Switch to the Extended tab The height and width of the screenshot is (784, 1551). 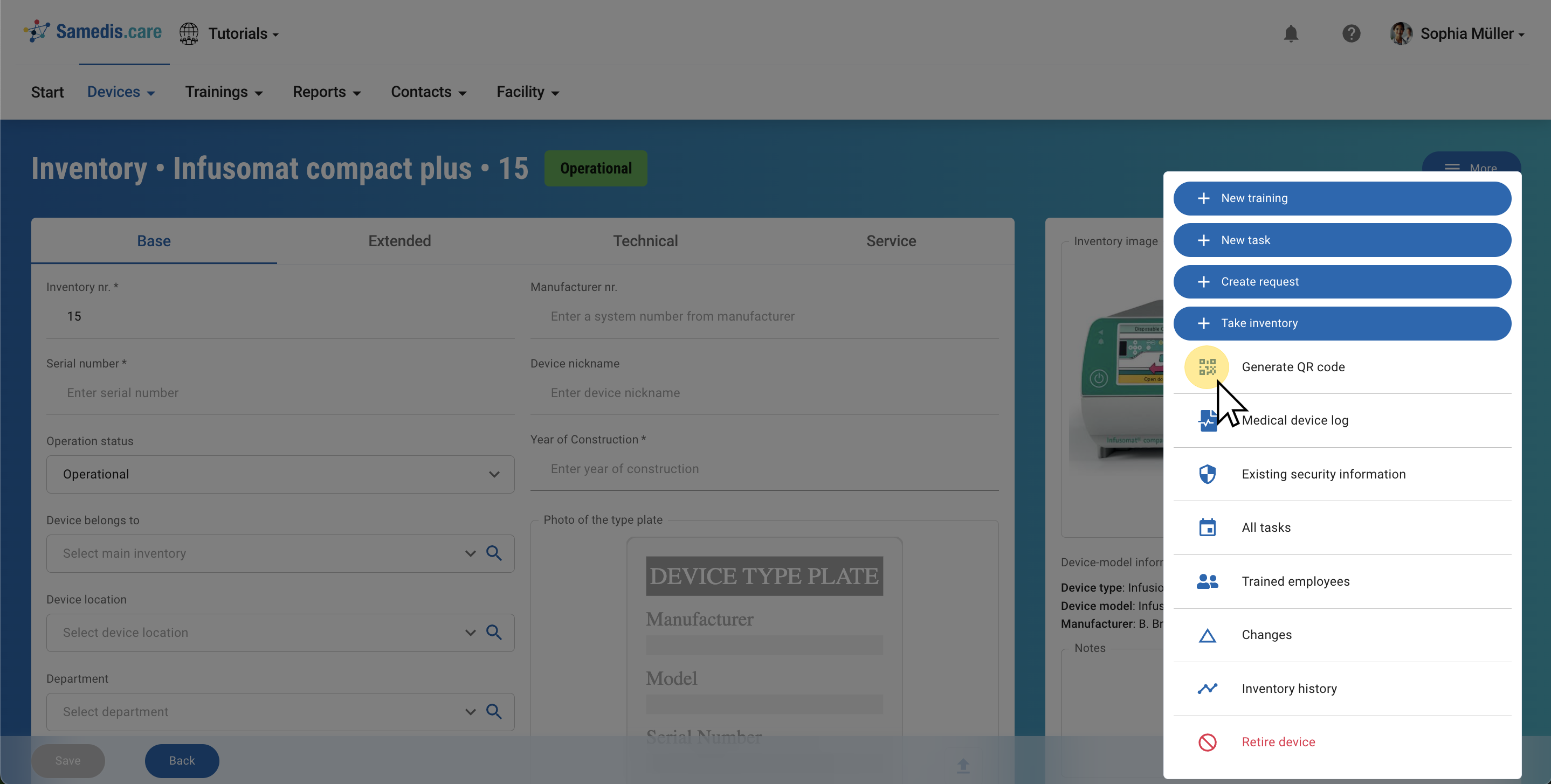coord(399,241)
